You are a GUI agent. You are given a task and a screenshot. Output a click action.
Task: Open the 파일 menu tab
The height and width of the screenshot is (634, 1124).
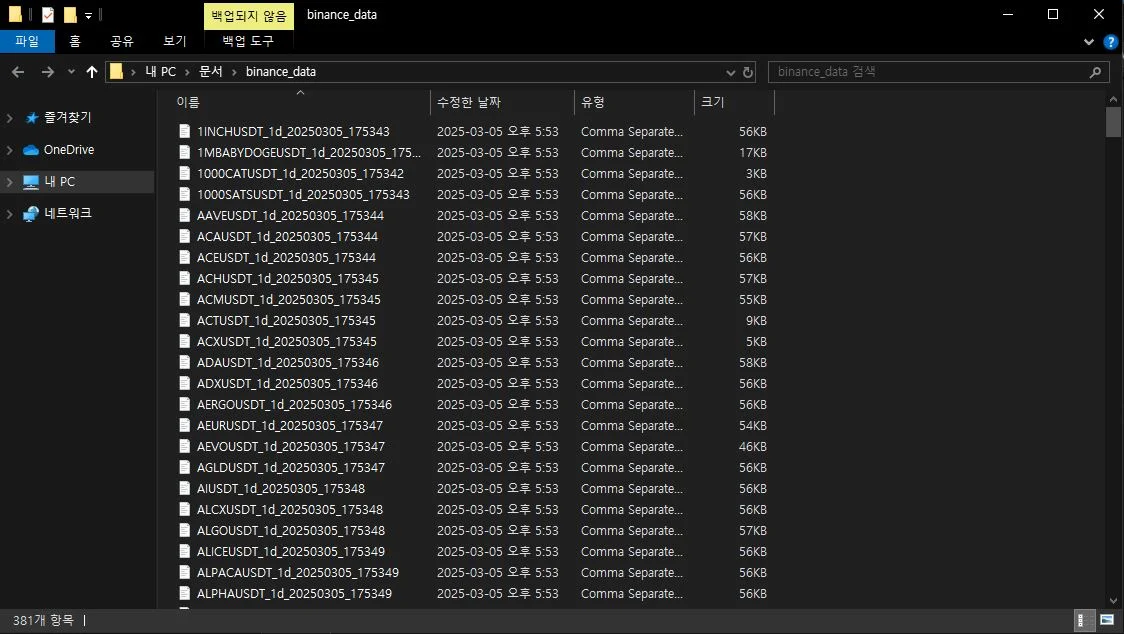(27, 41)
